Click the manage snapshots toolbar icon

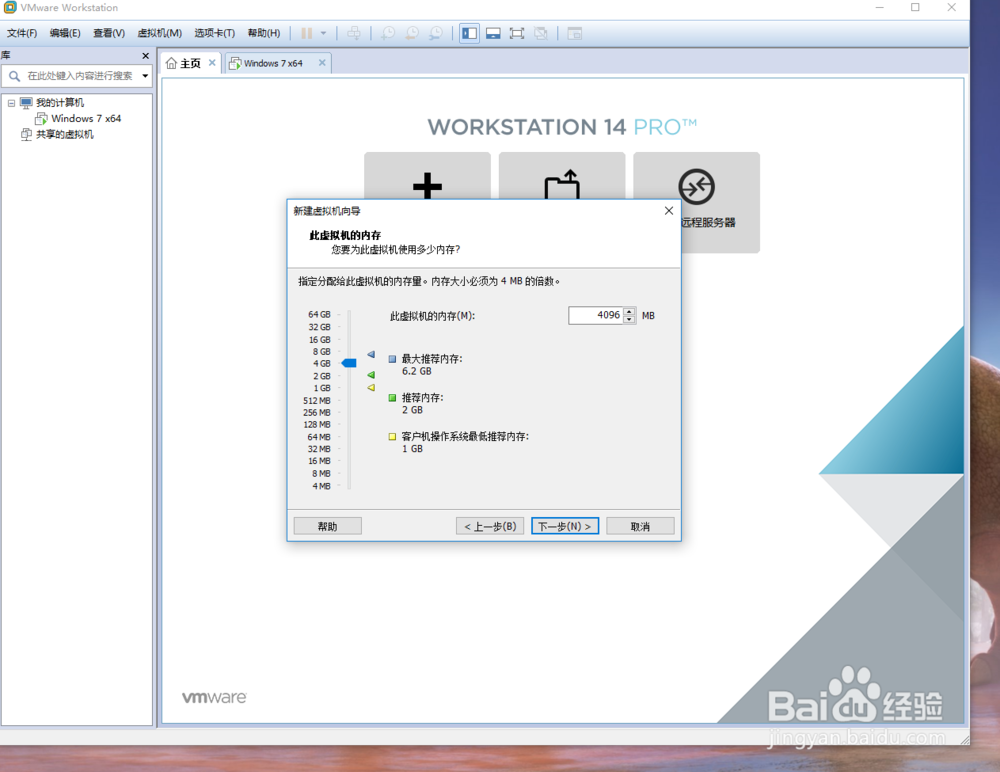tap(436, 33)
